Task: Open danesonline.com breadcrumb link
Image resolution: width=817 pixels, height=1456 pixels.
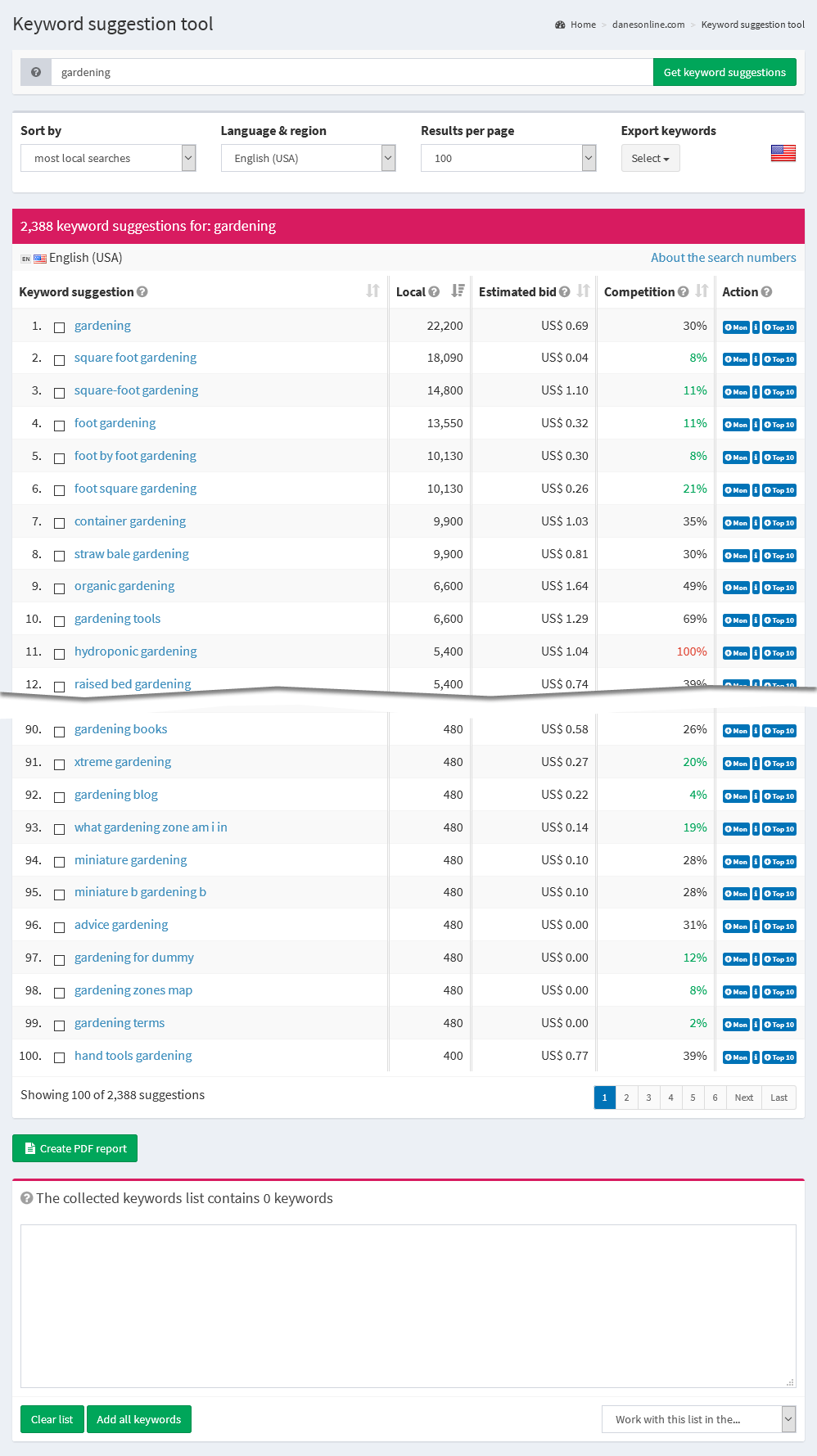Action: click(x=648, y=25)
